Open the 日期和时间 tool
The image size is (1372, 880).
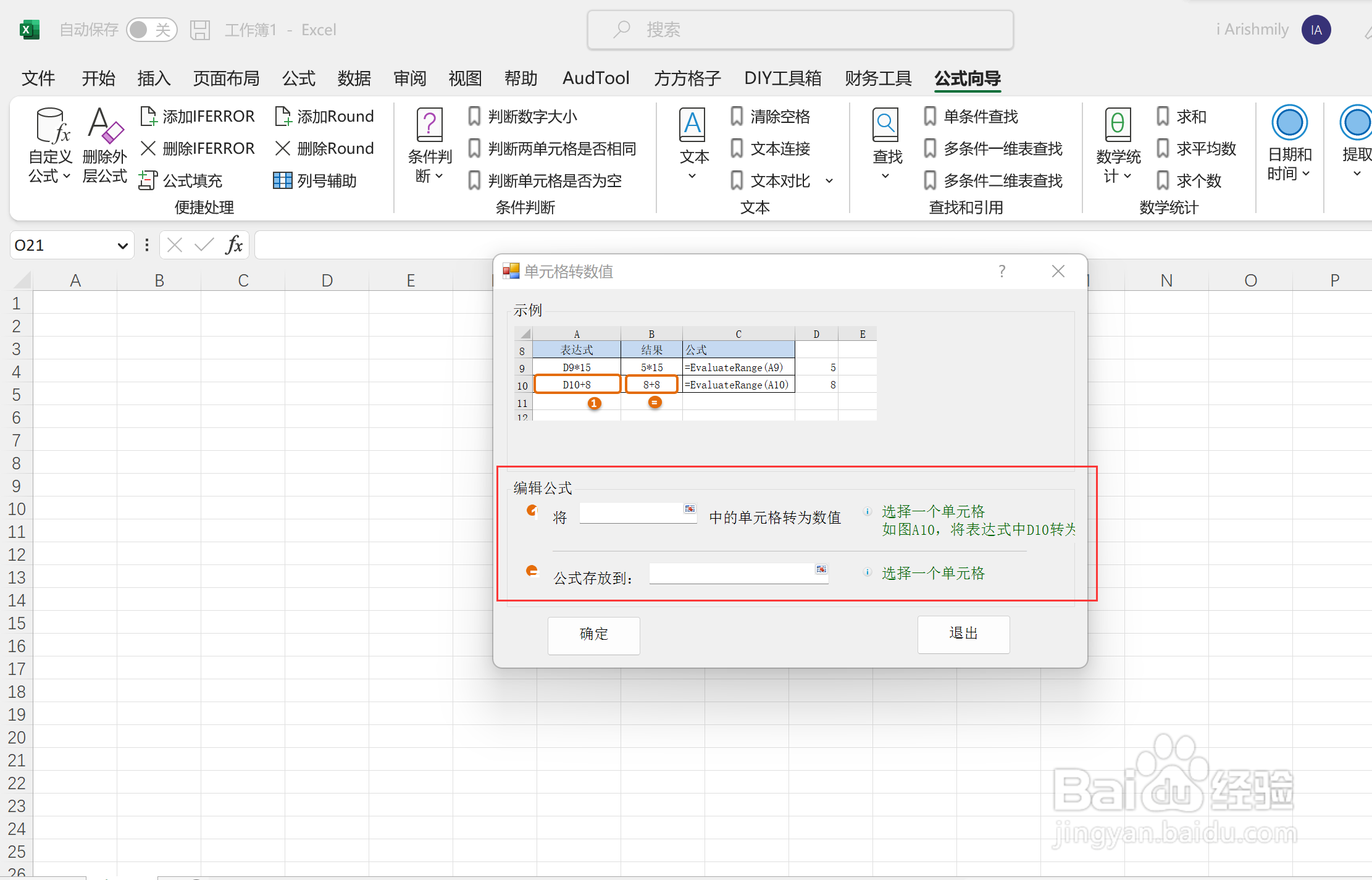[1289, 143]
